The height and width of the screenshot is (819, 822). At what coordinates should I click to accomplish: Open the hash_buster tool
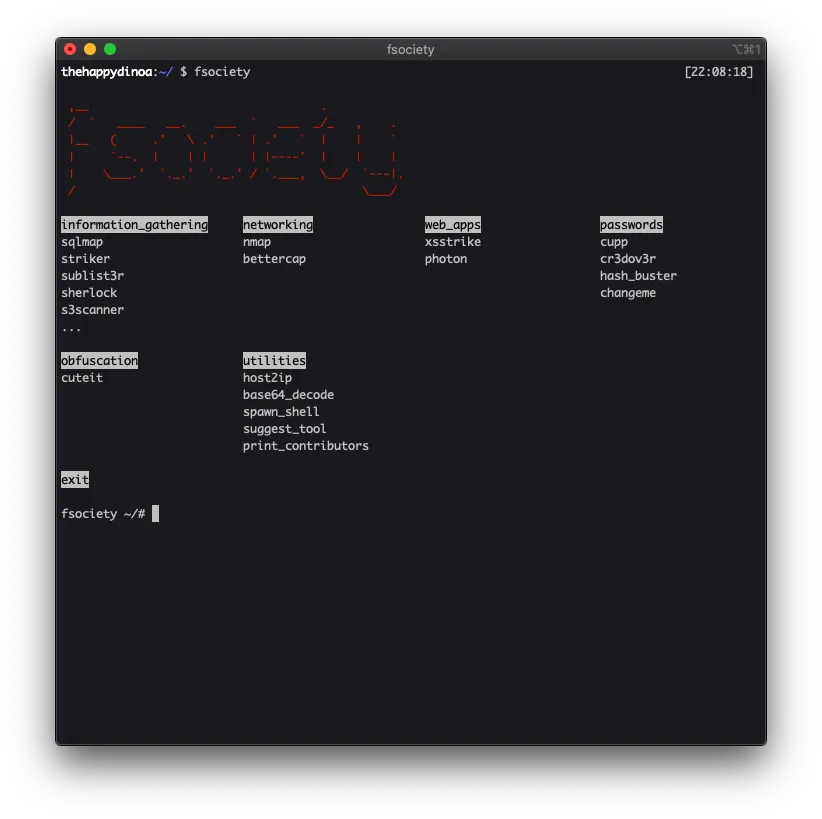pyautogui.click(x=637, y=275)
